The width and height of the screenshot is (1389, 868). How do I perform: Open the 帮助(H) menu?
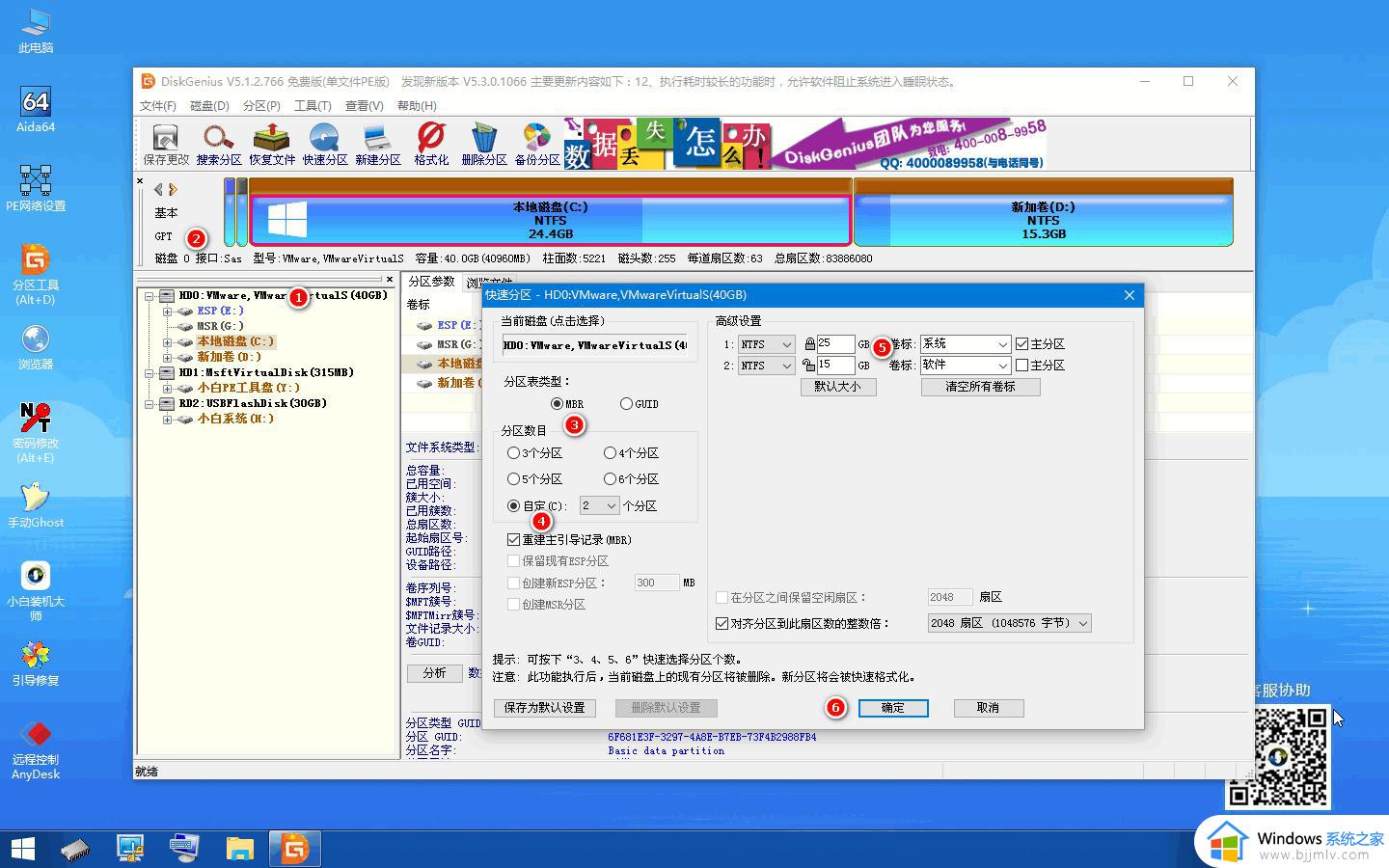click(417, 106)
